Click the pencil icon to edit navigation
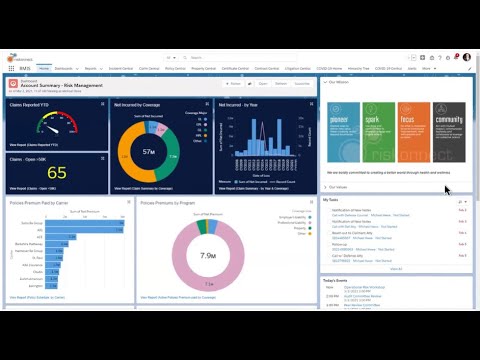This screenshot has height=360, width=480. [470, 69]
